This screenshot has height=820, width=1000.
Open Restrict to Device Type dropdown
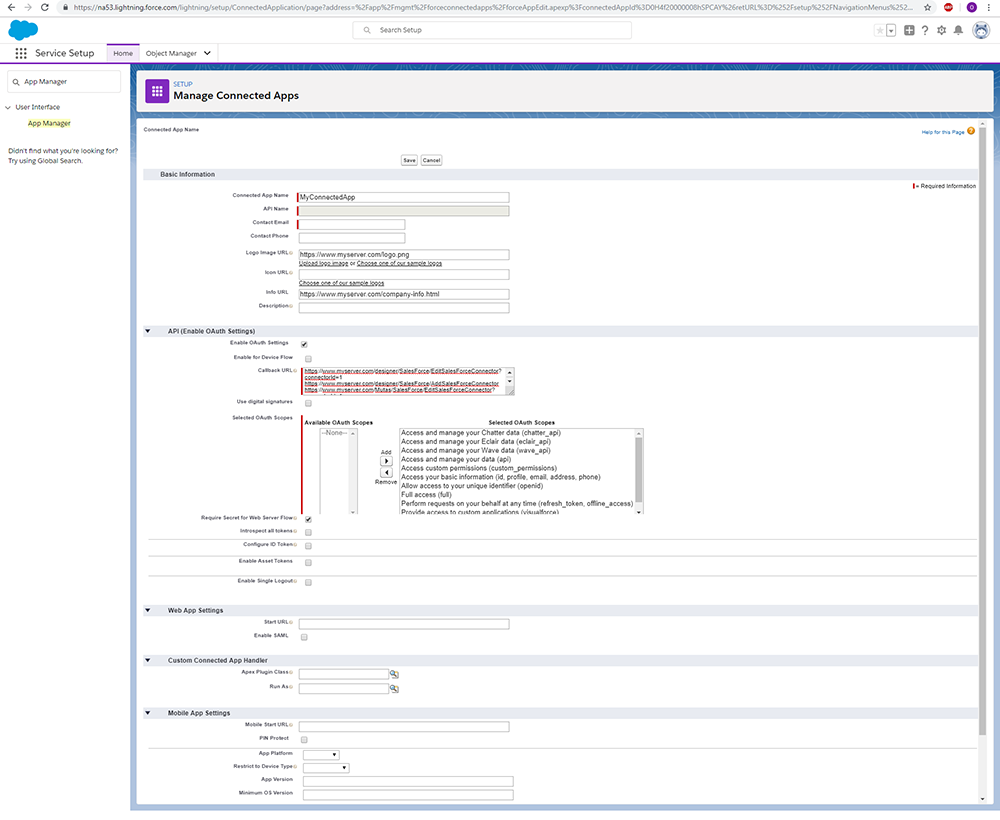pos(326,768)
